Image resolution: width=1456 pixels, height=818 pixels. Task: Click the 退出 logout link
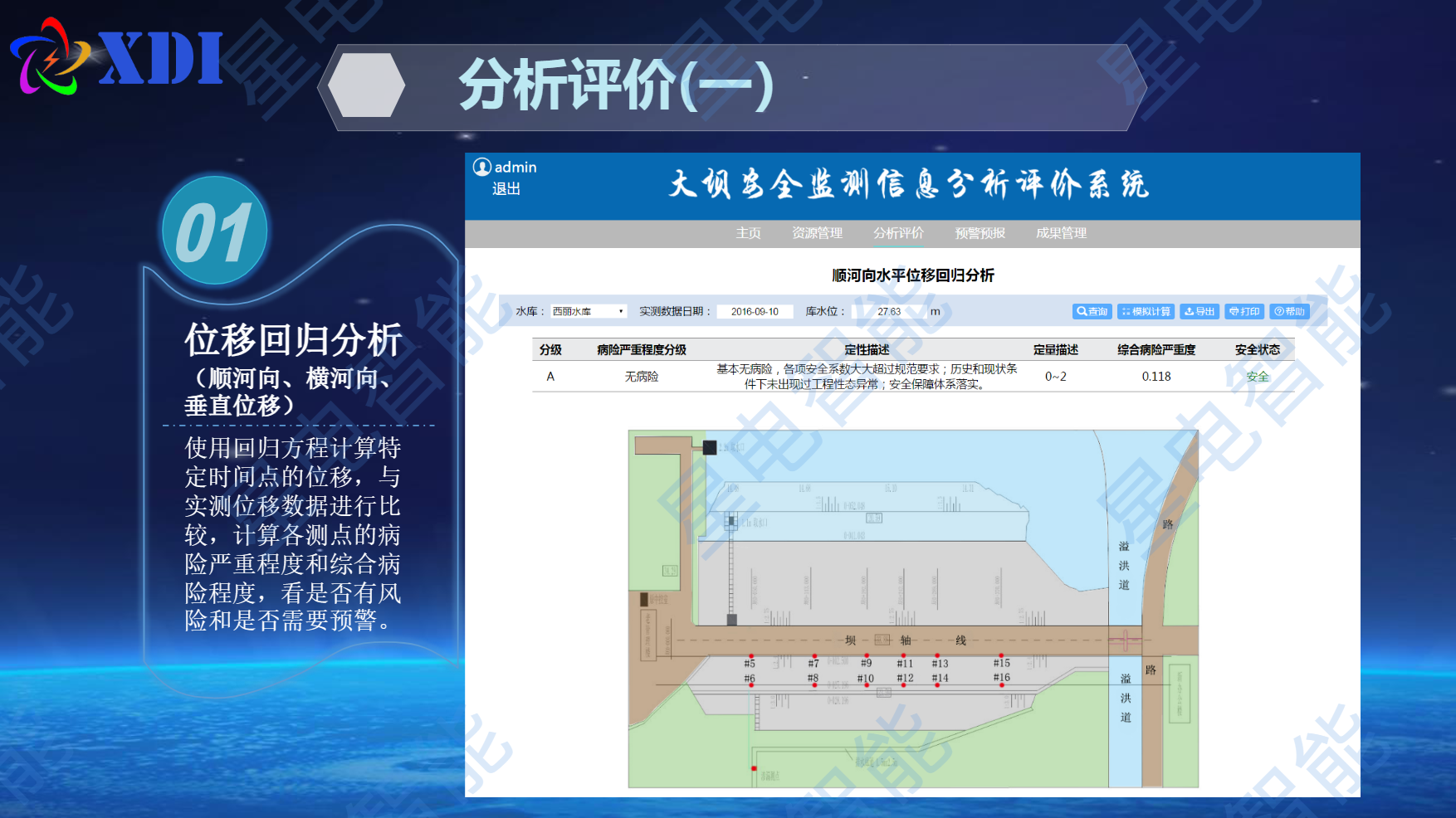(x=506, y=189)
